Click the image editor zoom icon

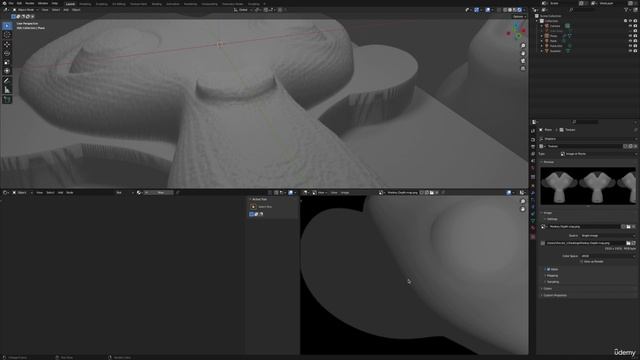(x=523, y=202)
